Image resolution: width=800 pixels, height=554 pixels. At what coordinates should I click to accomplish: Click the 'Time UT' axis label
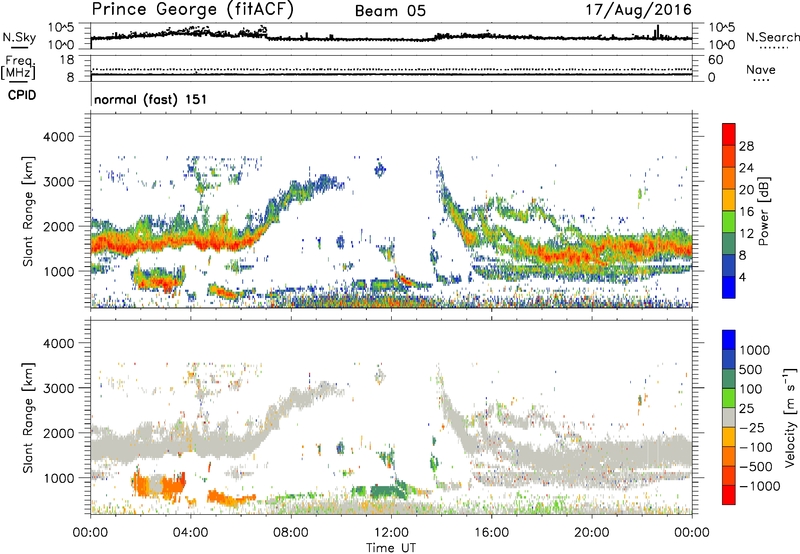point(391,547)
